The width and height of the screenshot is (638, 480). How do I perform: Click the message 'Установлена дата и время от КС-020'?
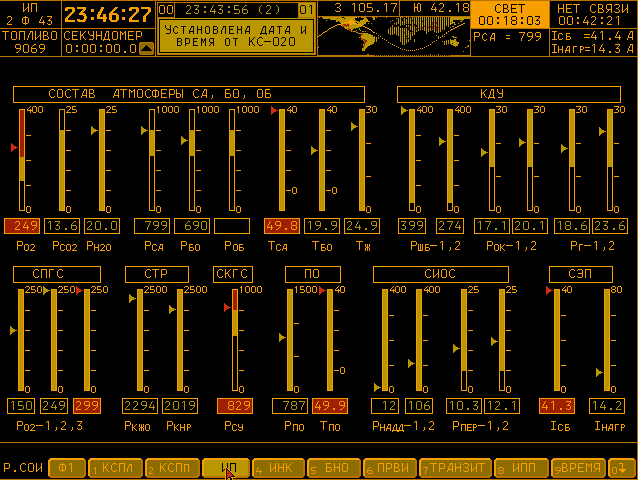(x=236, y=36)
